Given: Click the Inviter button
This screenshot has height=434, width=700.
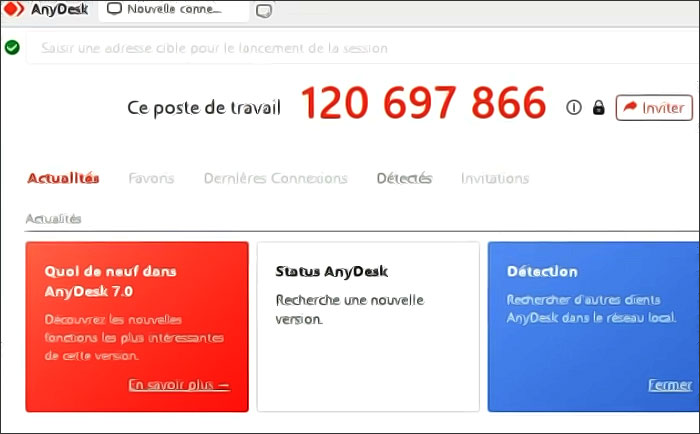Looking at the screenshot, I should click(654, 108).
